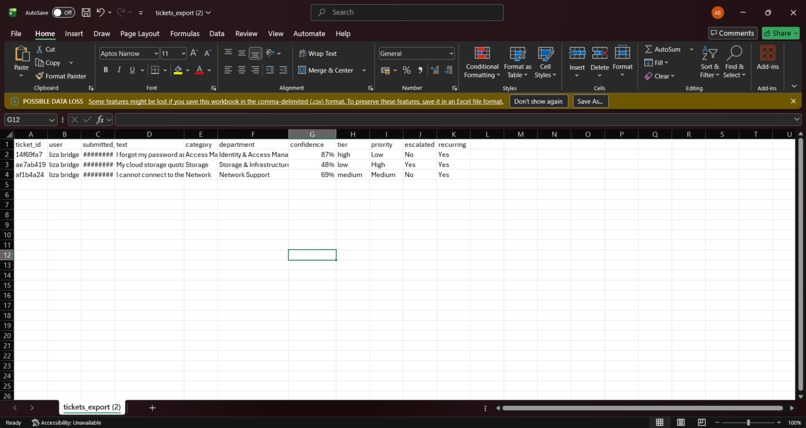Open the Add-ins pane
The image size is (806, 428).
[767, 58]
